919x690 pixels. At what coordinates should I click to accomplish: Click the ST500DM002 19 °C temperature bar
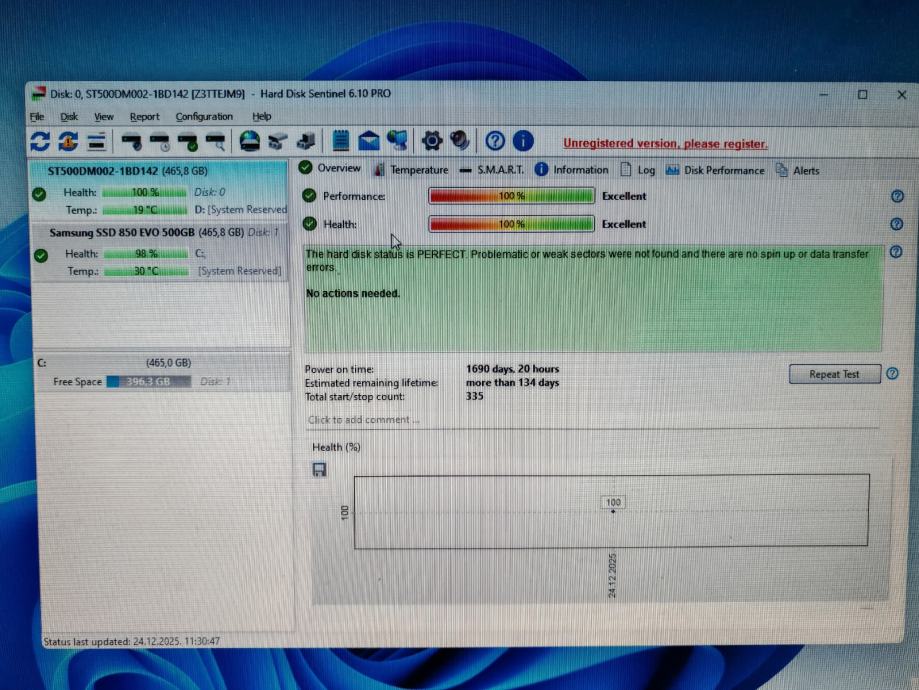click(145, 210)
